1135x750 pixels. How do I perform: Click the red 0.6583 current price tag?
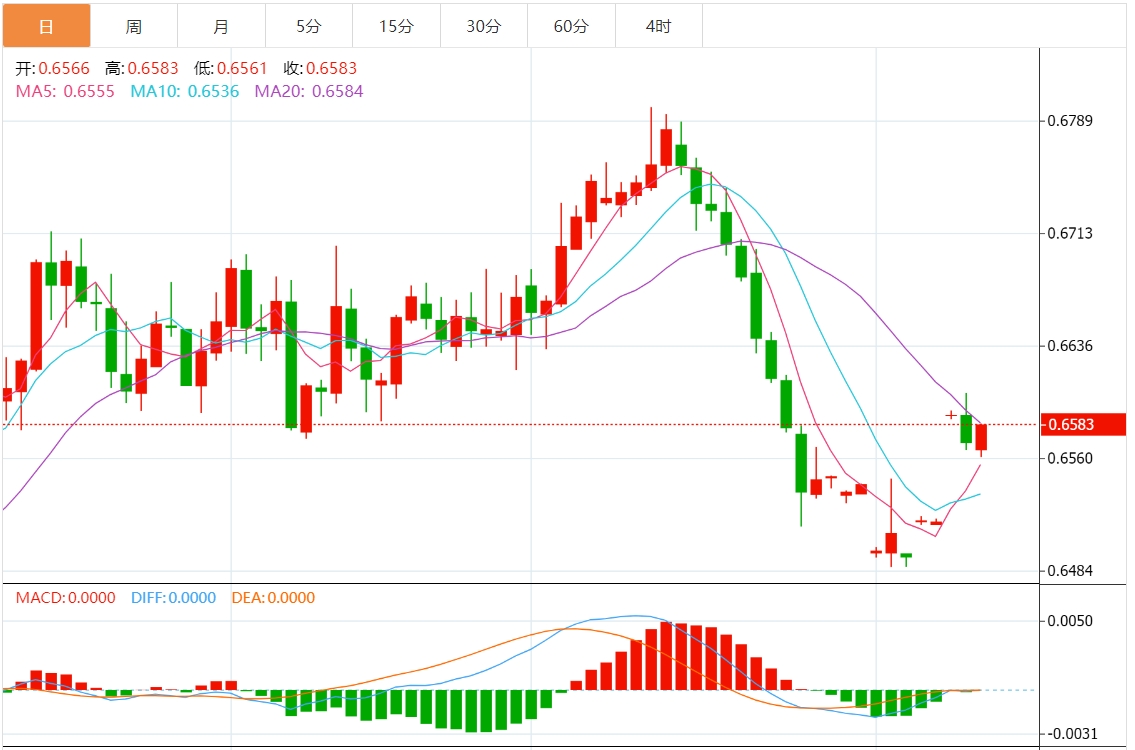pyautogui.click(x=1084, y=424)
